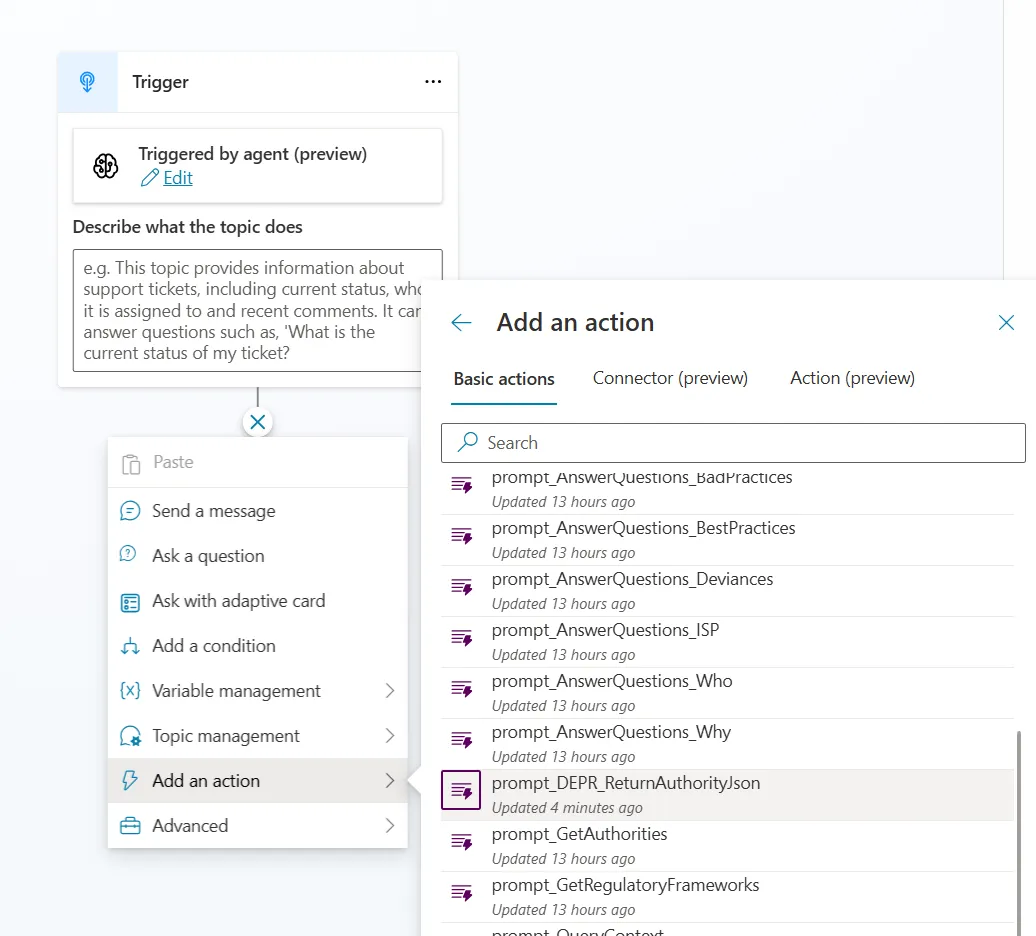Choose Send a message menu item
1036x936 pixels.
(x=258, y=511)
